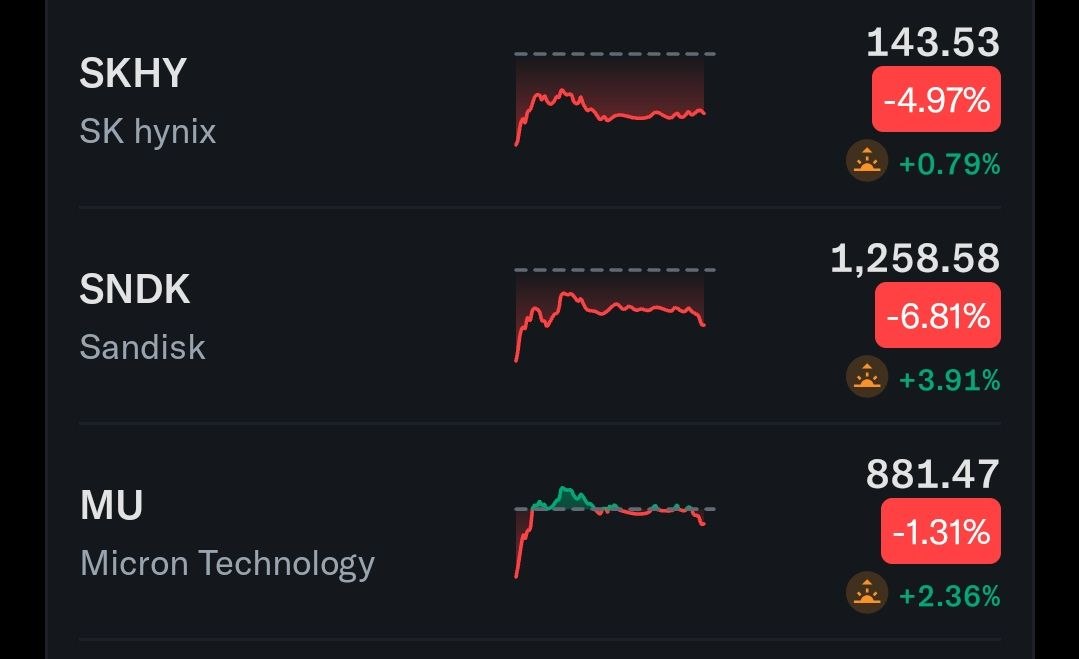Open the MU sparkline chart
Image resolution: width=1079 pixels, height=659 pixels.
click(x=615, y=532)
